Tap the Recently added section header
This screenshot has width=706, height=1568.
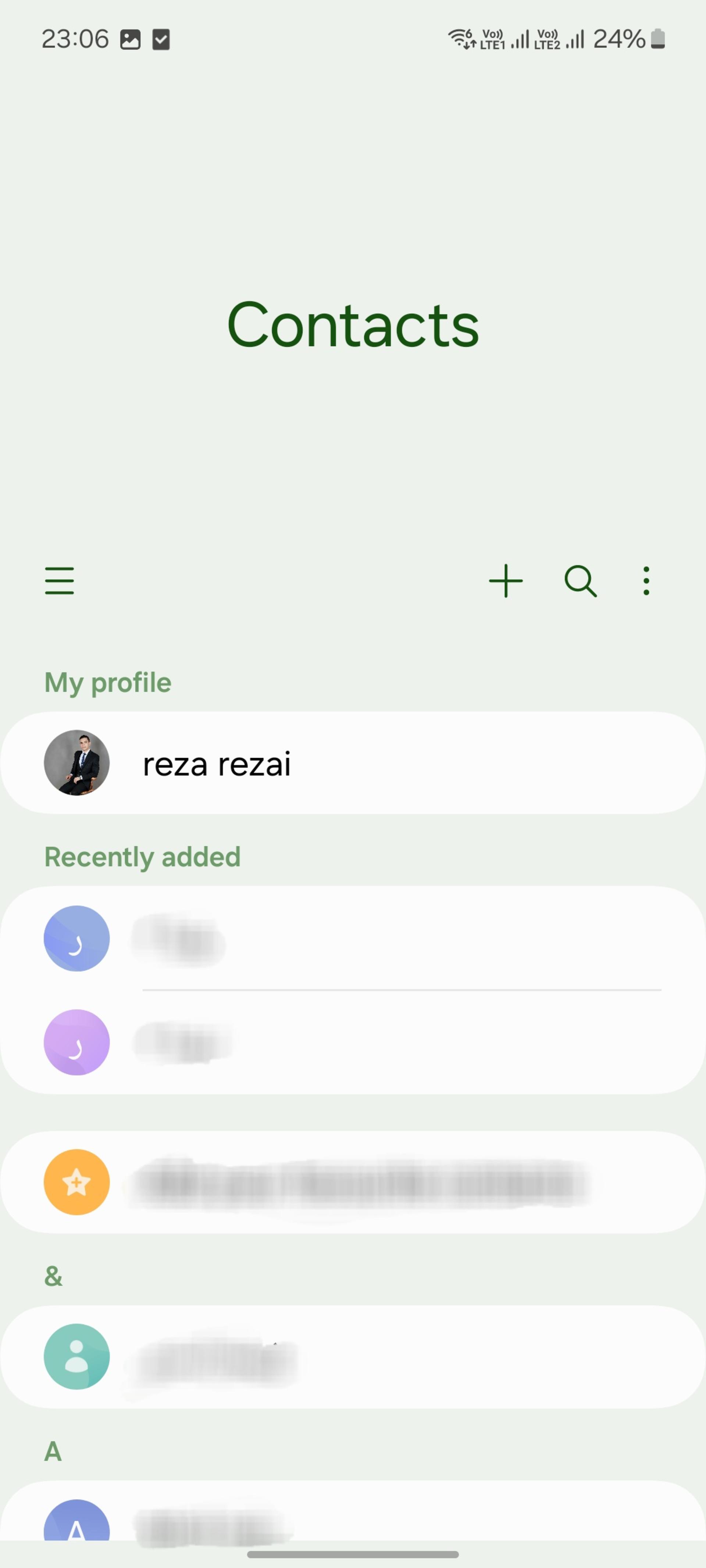click(x=143, y=857)
